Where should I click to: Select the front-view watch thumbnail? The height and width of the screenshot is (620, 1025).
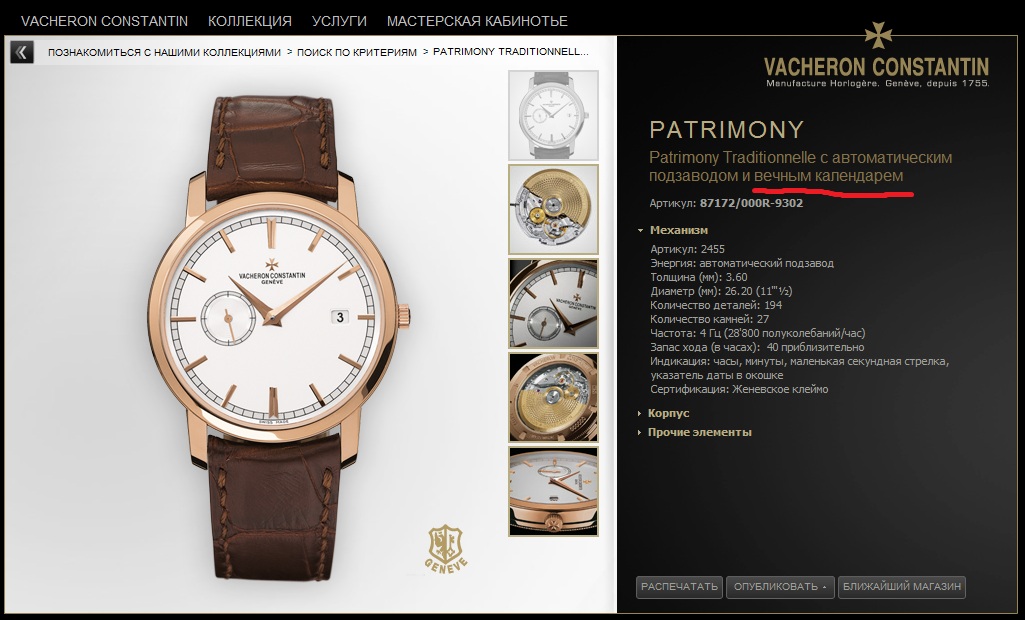pyautogui.click(x=554, y=115)
